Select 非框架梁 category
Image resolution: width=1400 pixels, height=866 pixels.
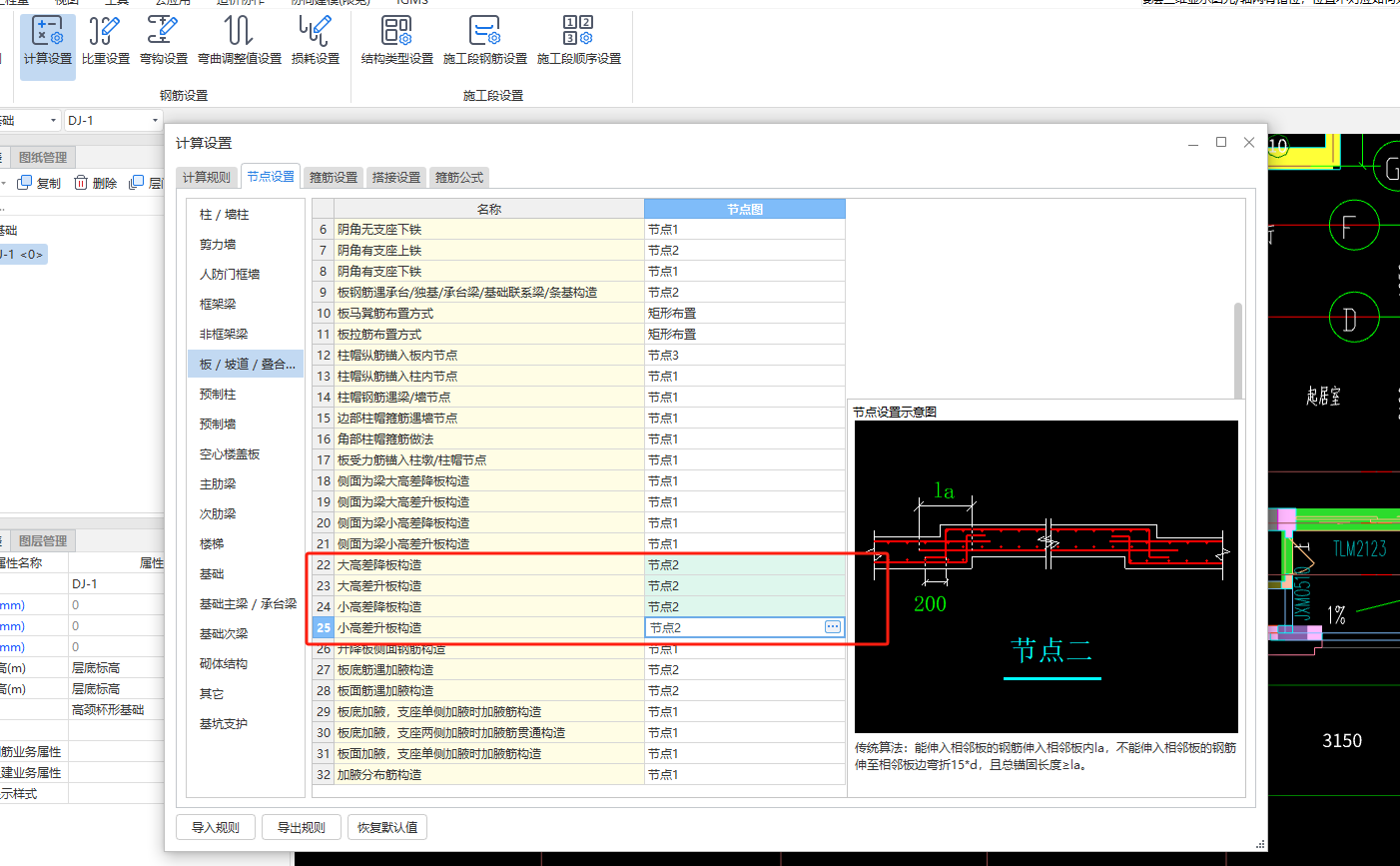coord(245,334)
